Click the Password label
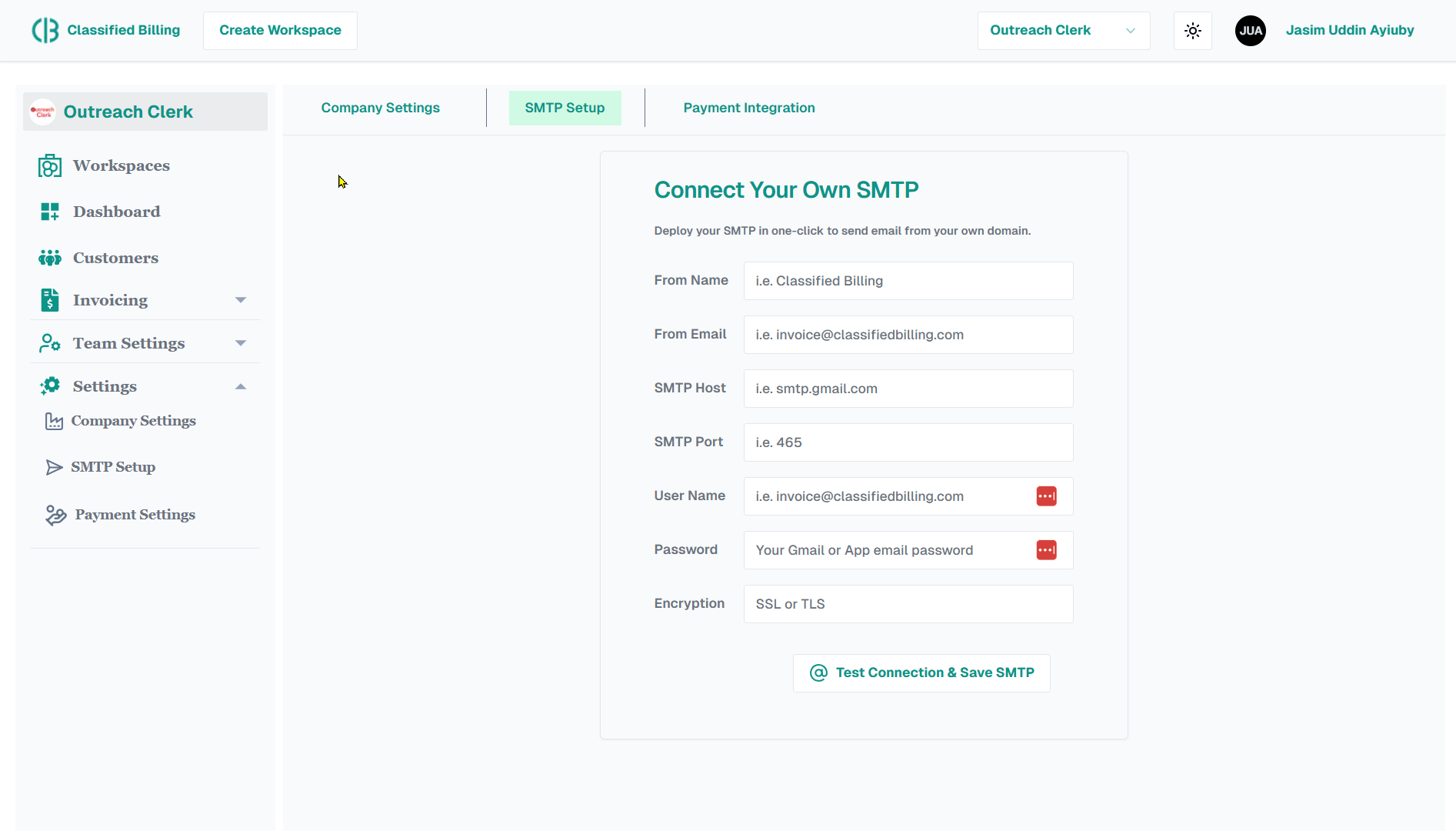 [x=685, y=549]
